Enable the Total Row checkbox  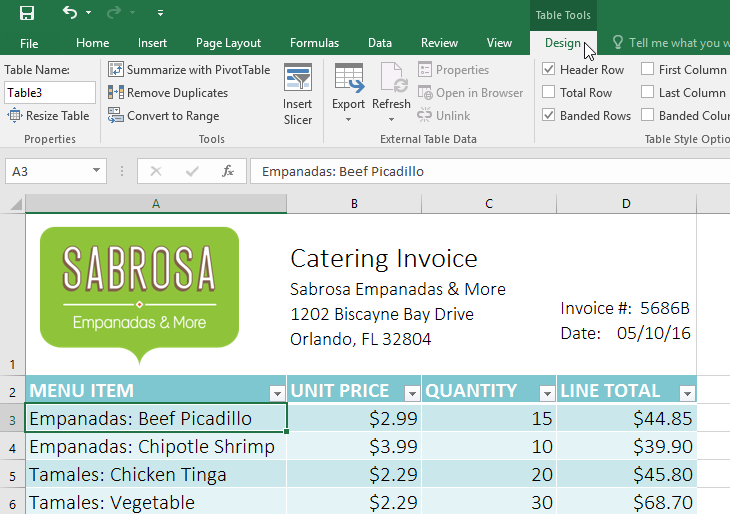(548, 93)
